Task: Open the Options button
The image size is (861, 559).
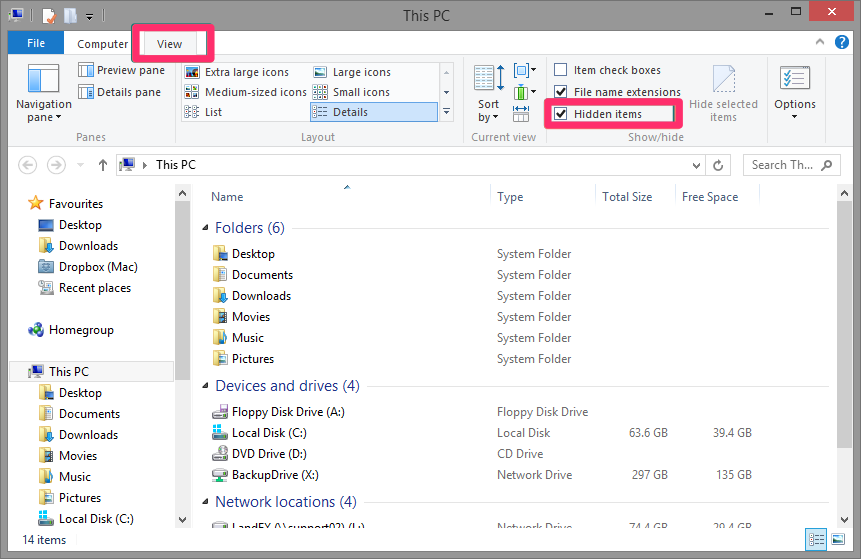Action: tap(795, 93)
